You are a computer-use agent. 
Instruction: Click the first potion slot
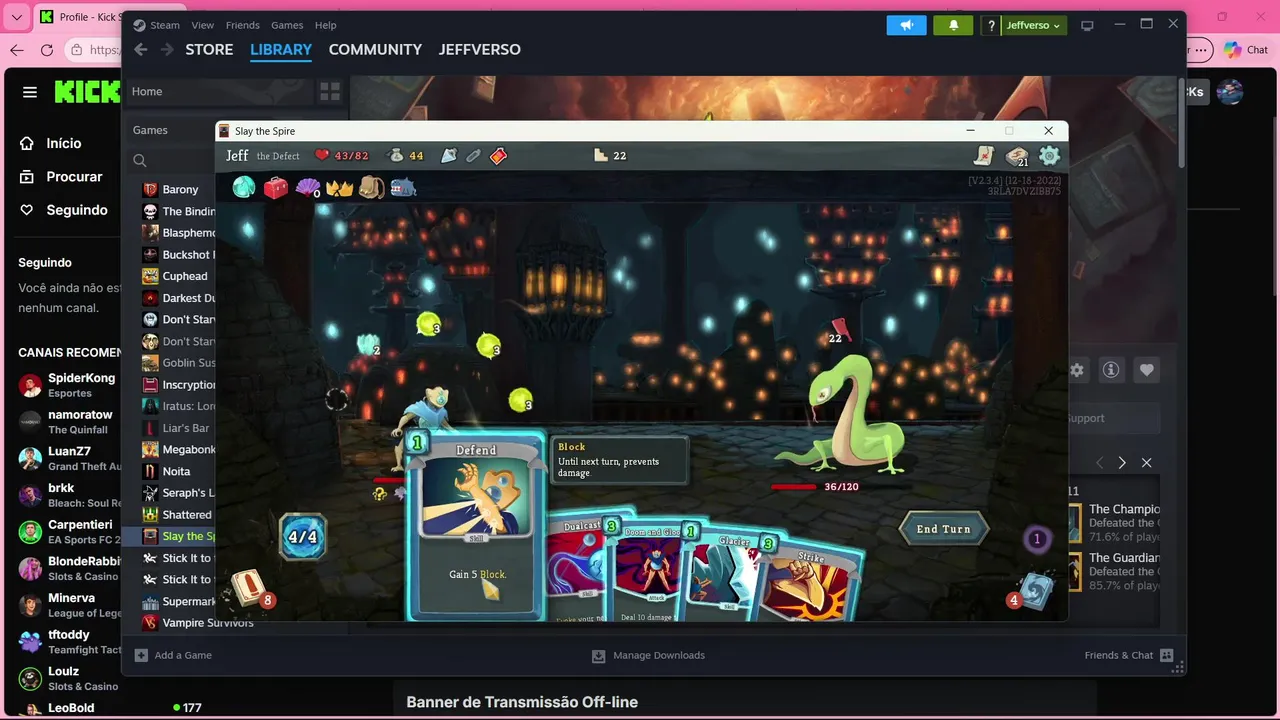click(x=449, y=156)
